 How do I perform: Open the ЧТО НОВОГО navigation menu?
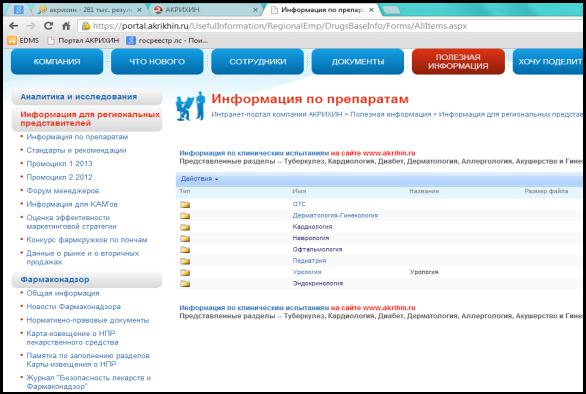click(157, 62)
